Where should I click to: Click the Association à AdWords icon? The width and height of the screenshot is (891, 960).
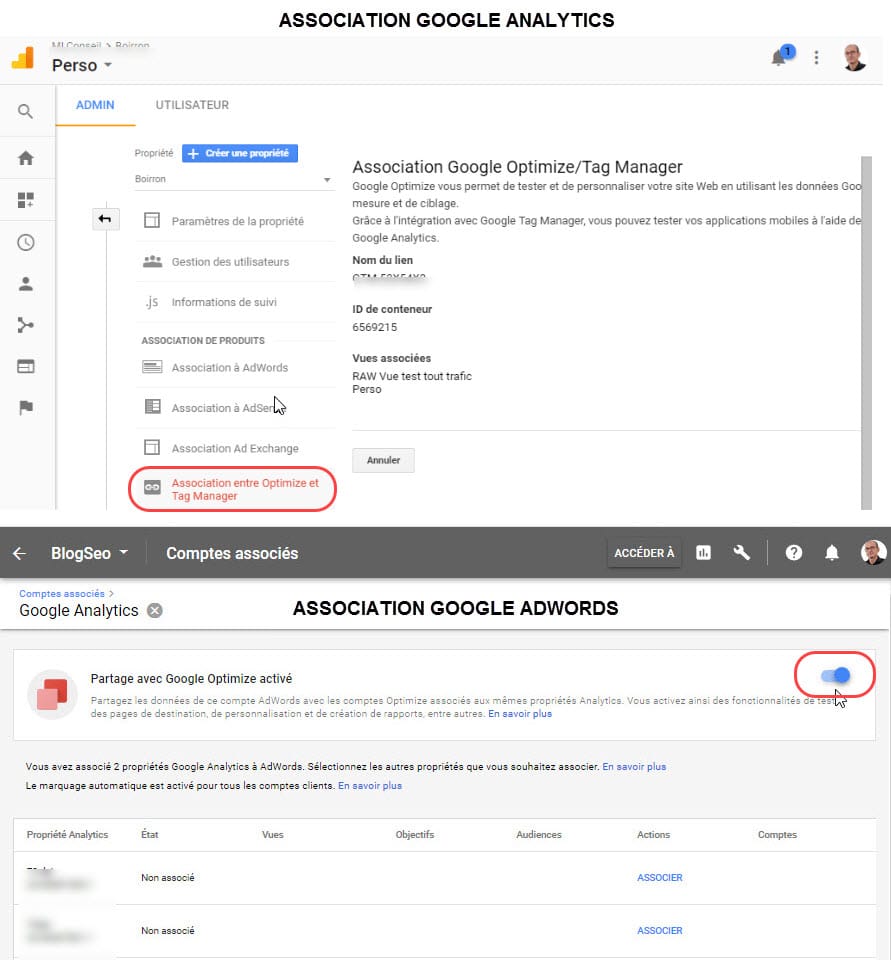tap(152, 367)
